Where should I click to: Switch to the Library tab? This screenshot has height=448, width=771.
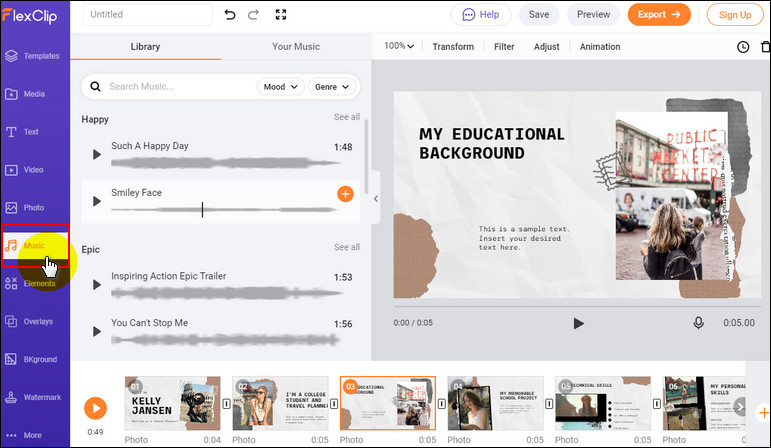click(x=146, y=47)
